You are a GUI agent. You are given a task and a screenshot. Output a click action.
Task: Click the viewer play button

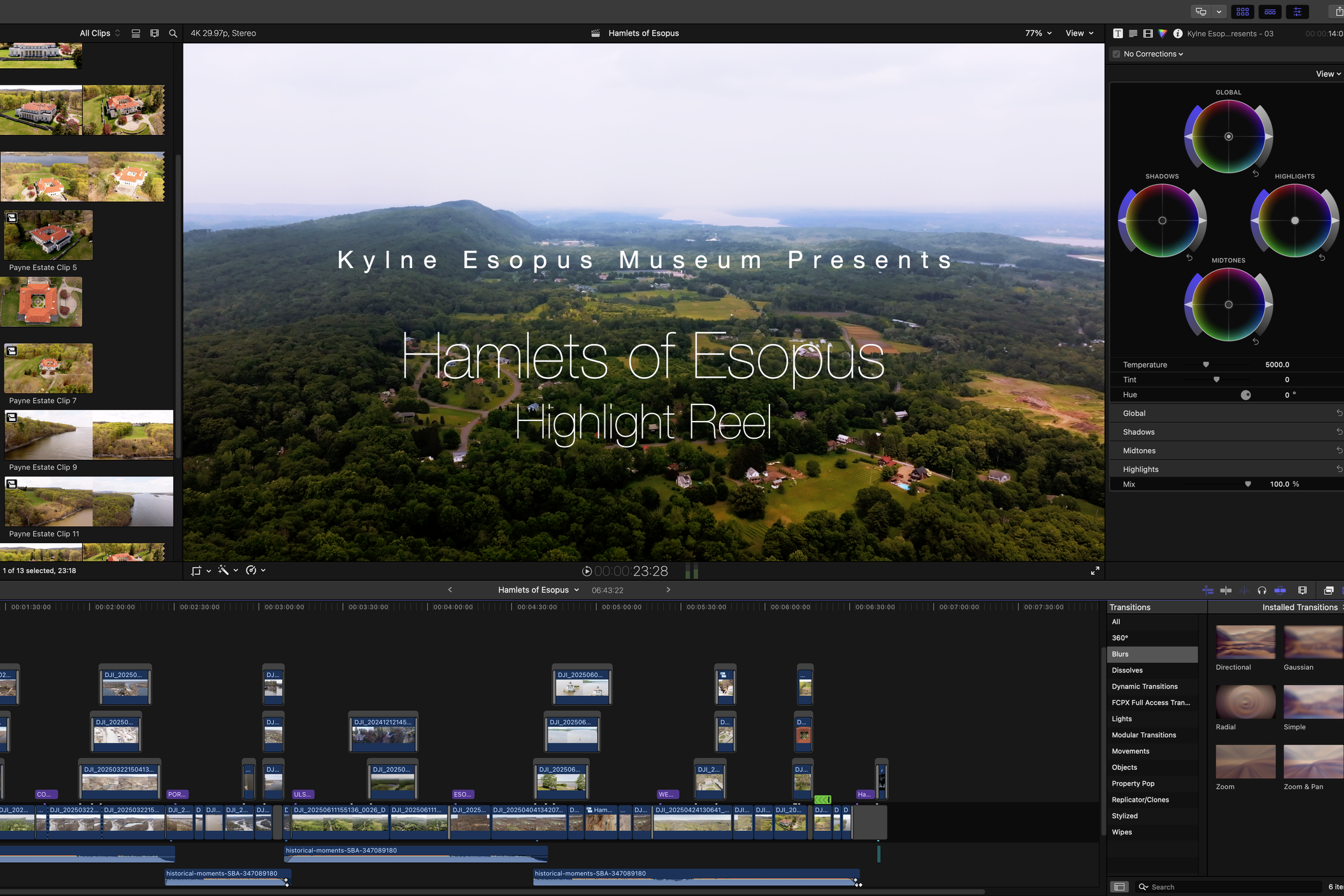(587, 571)
